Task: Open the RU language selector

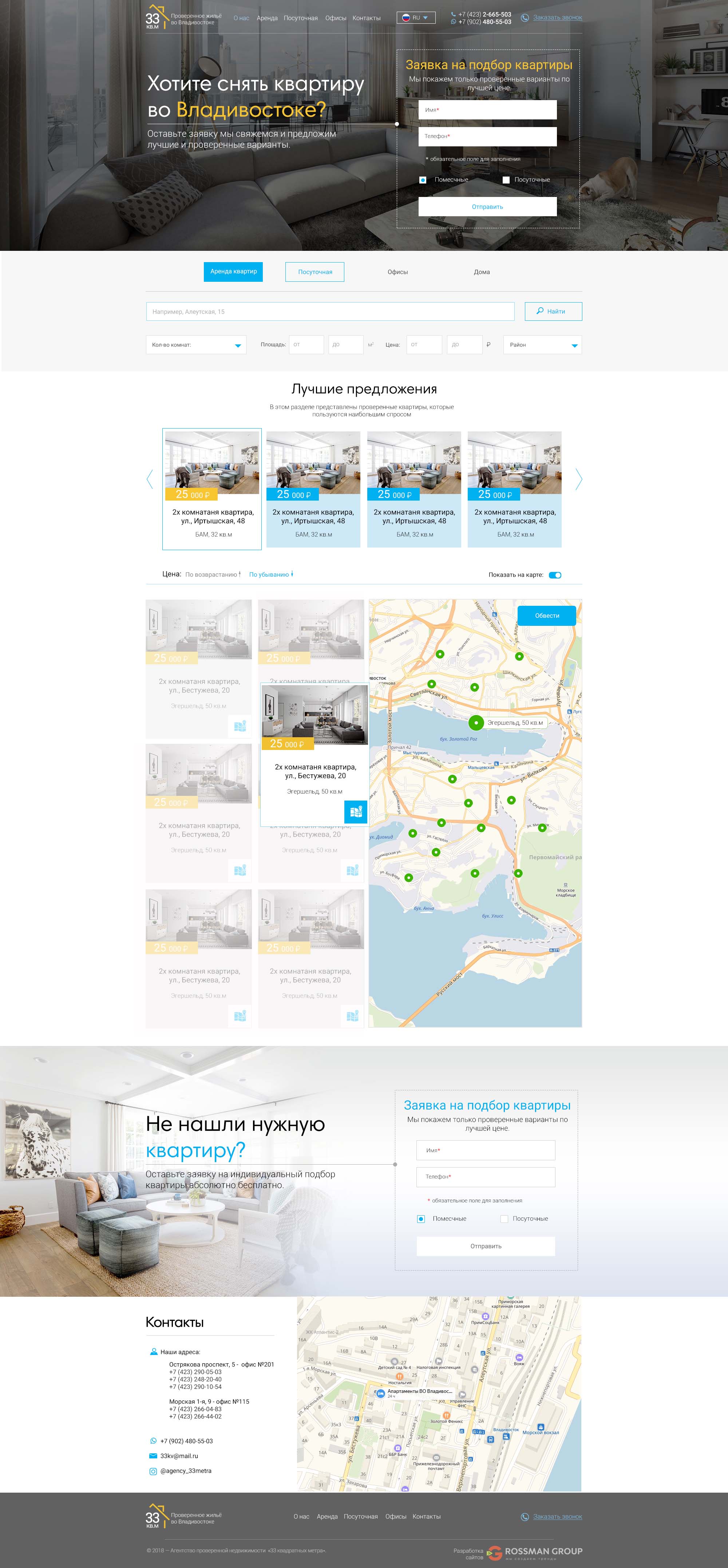Action: [x=416, y=17]
